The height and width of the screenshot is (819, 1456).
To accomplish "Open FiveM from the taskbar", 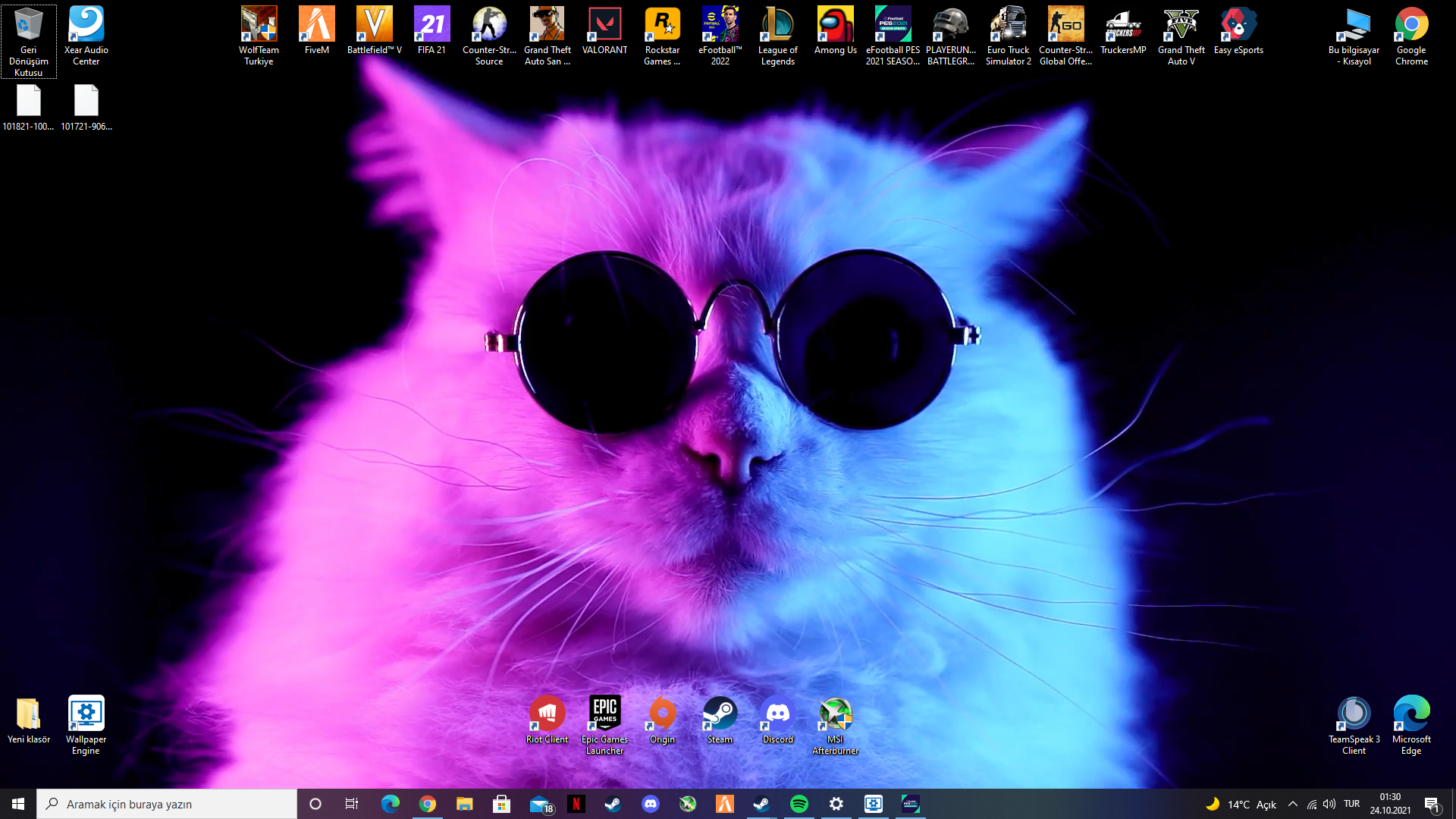I will click(725, 804).
